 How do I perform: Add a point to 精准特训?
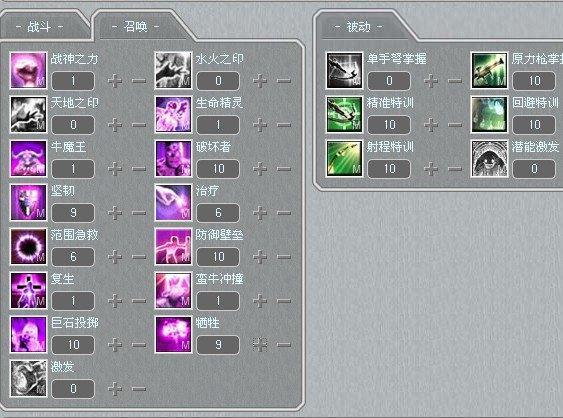(x=431, y=125)
